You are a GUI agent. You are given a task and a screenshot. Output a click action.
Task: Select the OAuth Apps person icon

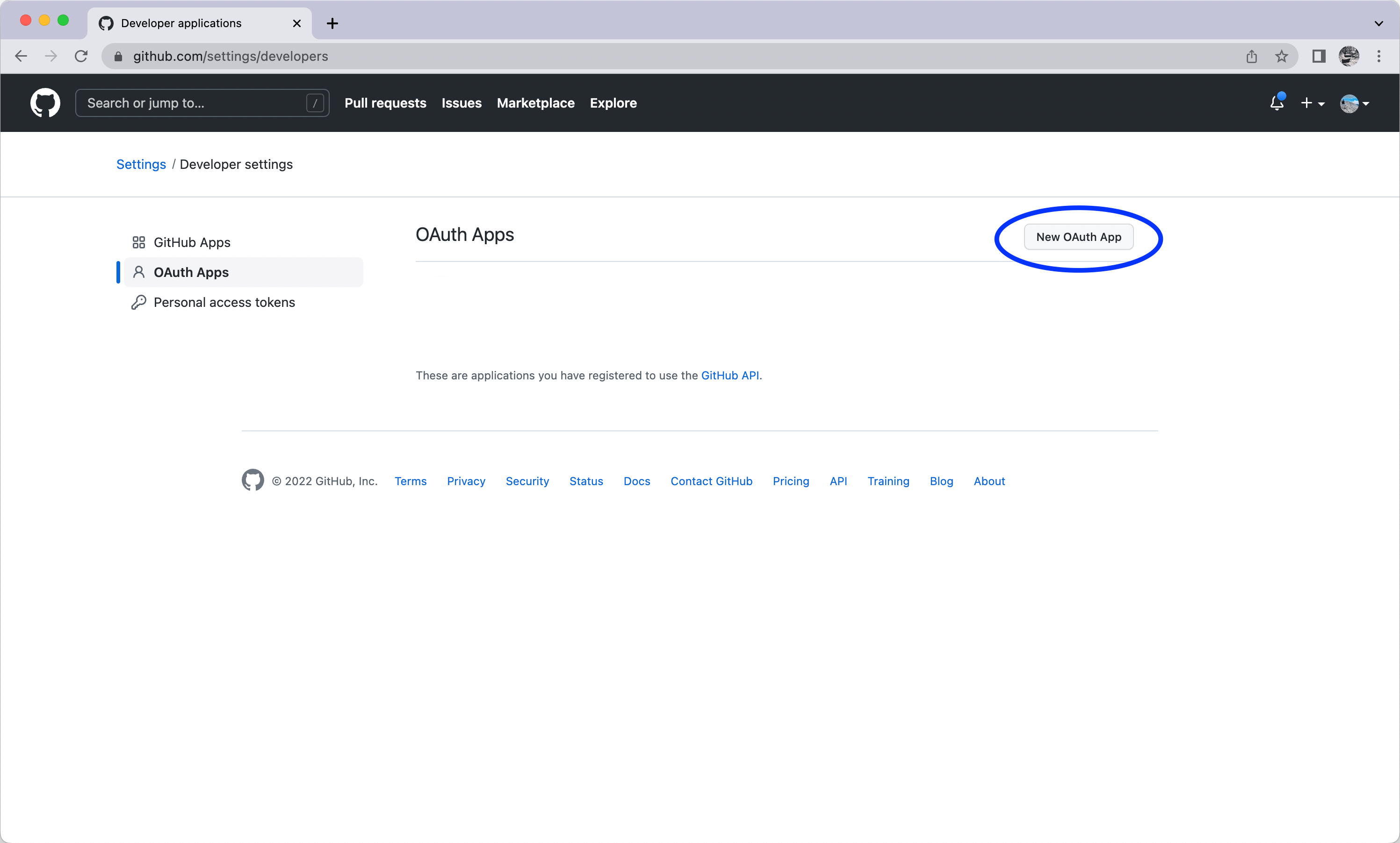139,272
